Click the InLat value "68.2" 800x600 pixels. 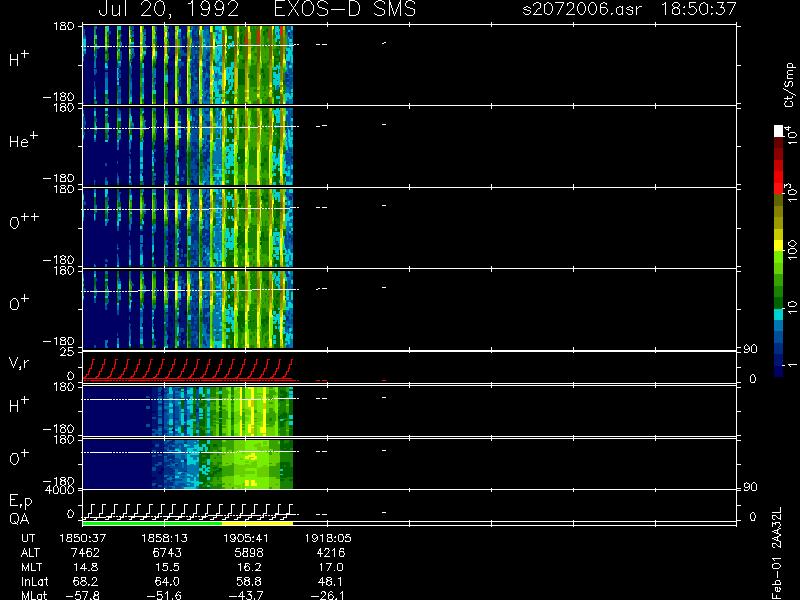[x=85, y=581]
